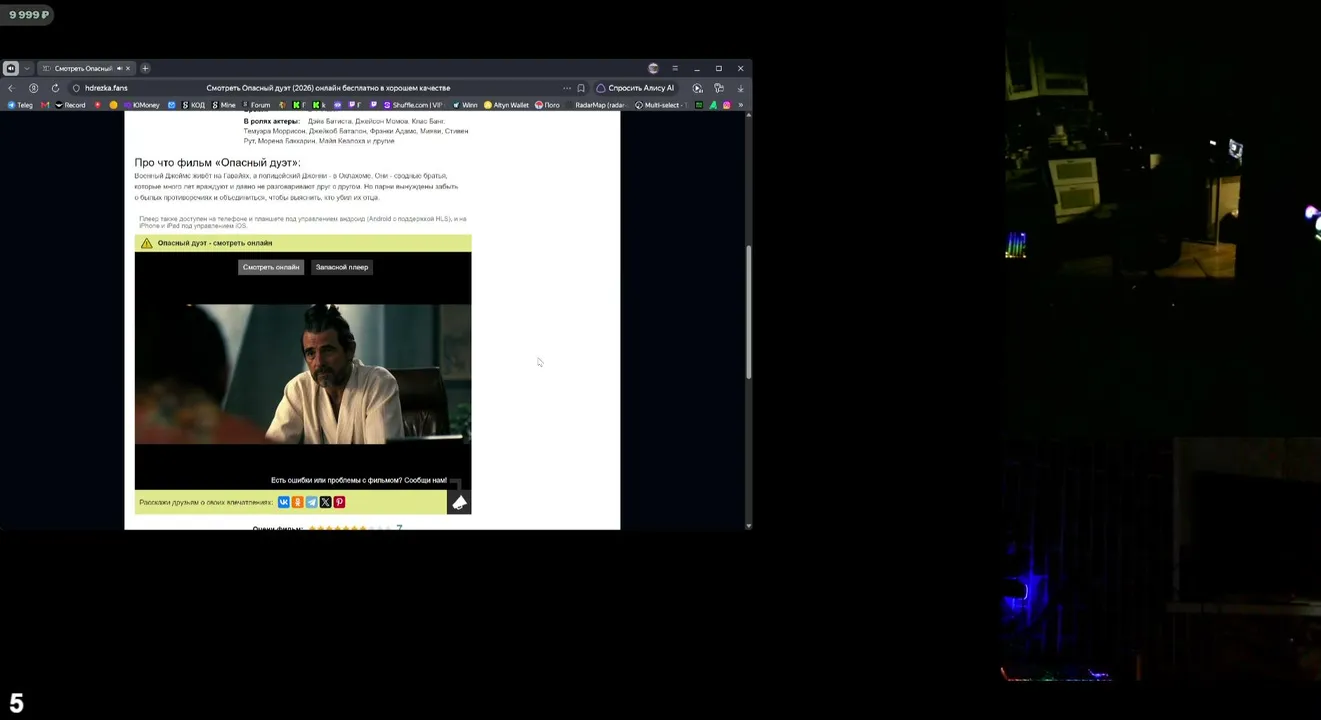This screenshot has width=1321, height=720.
Task: Expand hidden bookmarks chevron
Action: pyautogui.click(x=740, y=105)
